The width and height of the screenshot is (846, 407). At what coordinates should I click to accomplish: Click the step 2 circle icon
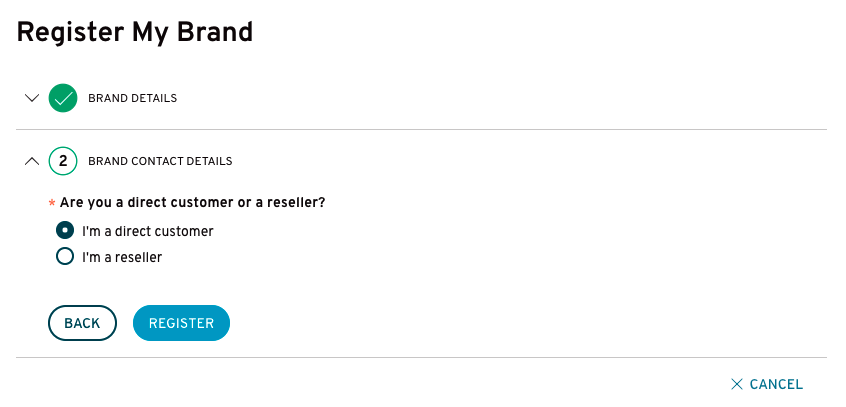point(63,161)
